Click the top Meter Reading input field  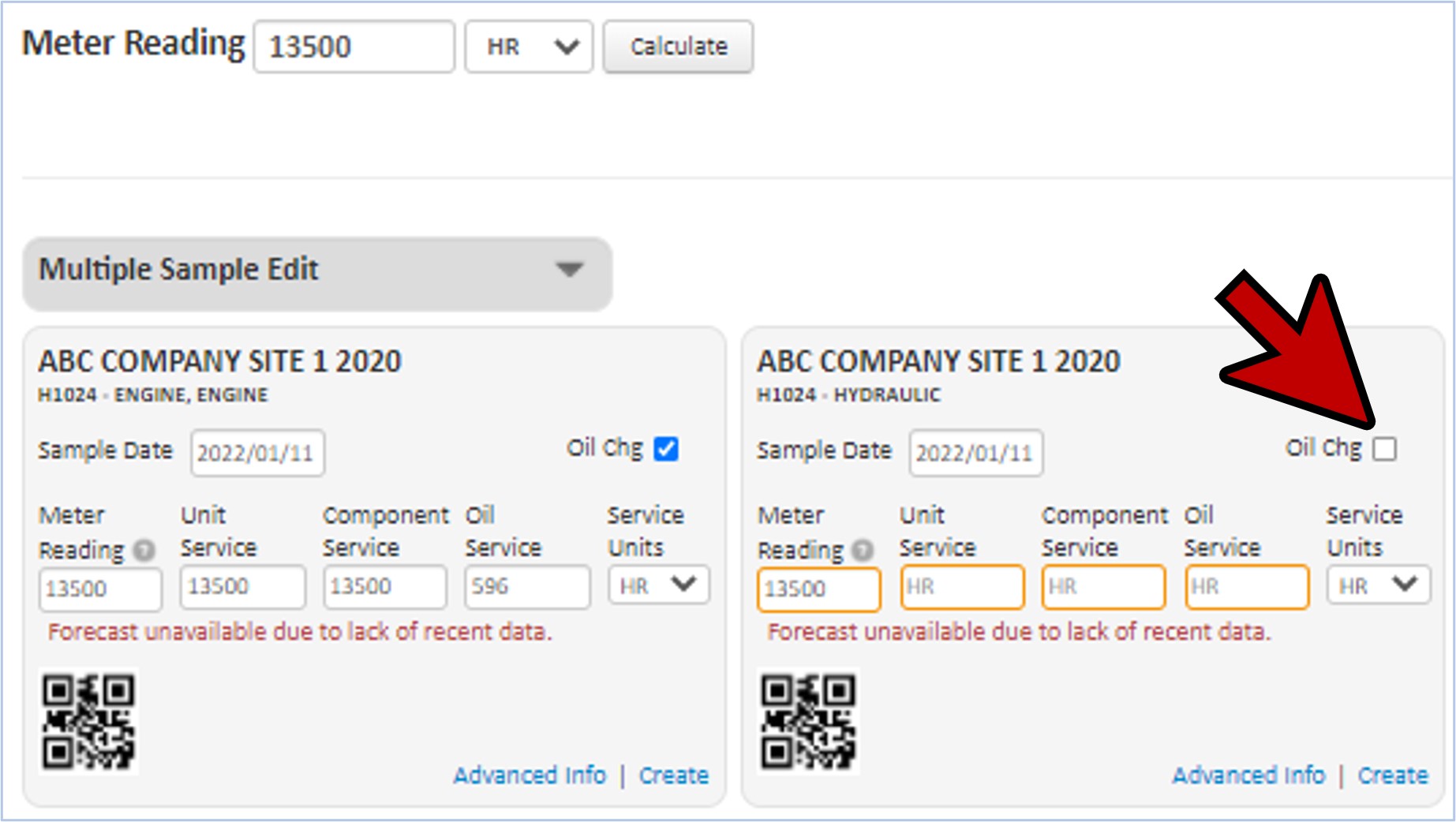[354, 47]
